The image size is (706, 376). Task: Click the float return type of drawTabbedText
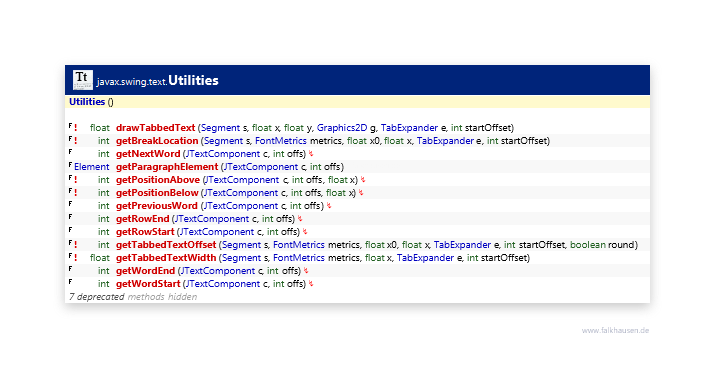[x=100, y=128]
